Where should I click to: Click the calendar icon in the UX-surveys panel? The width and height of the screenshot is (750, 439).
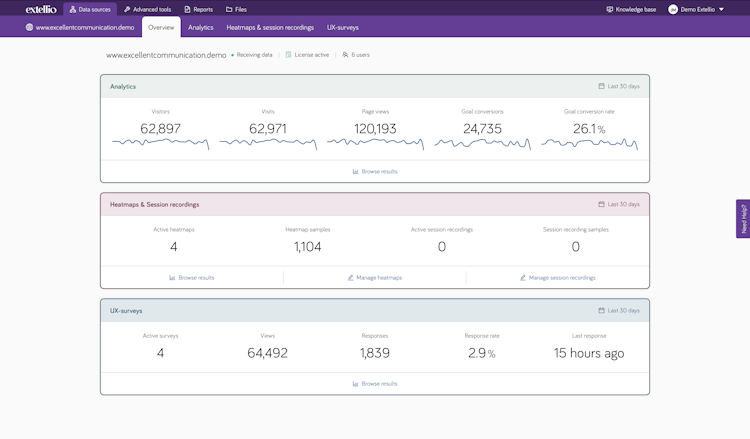point(601,311)
